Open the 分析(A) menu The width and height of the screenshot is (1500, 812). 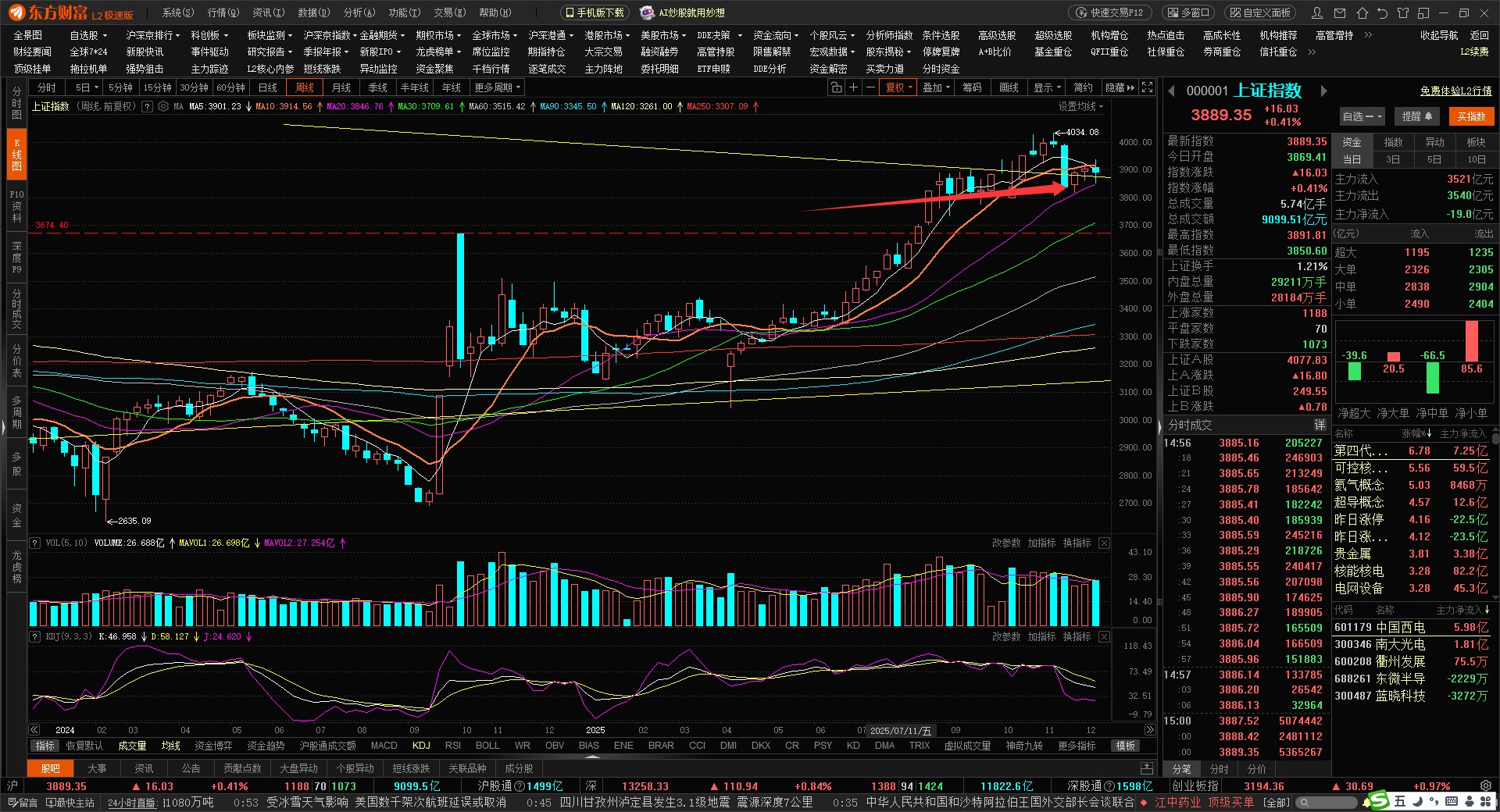(359, 13)
